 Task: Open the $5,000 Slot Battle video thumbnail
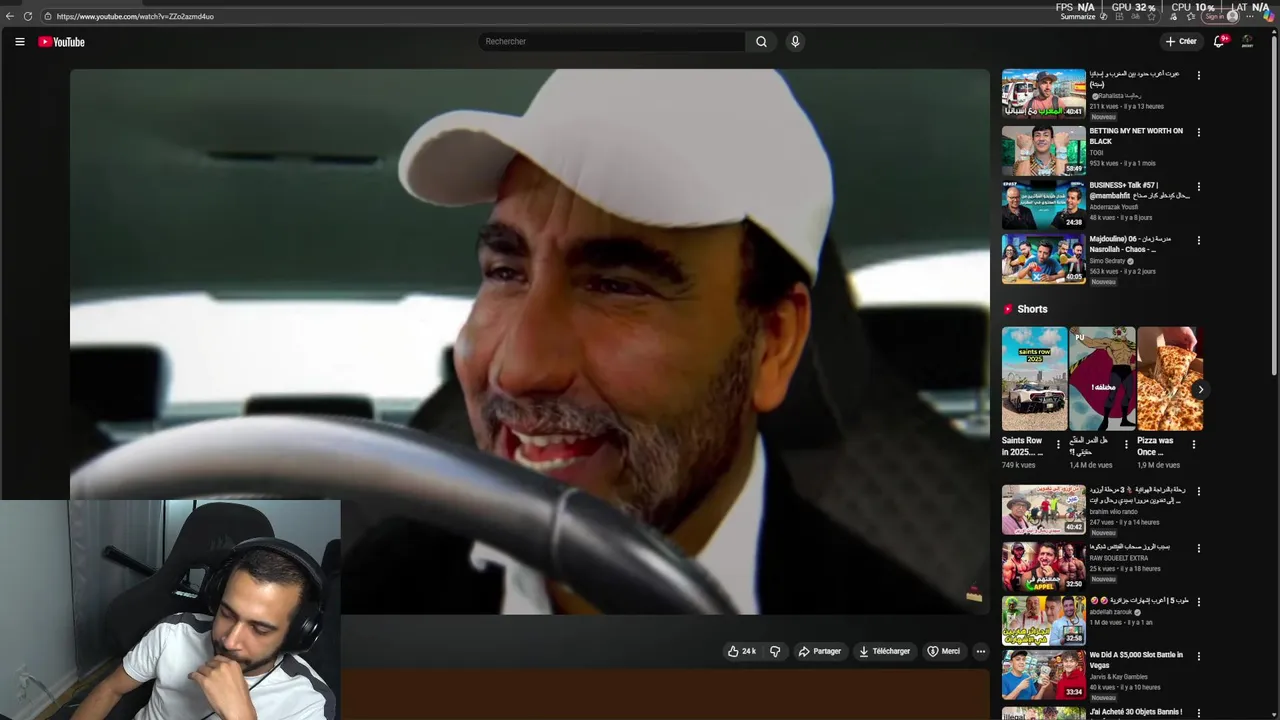pyautogui.click(x=1043, y=674)
